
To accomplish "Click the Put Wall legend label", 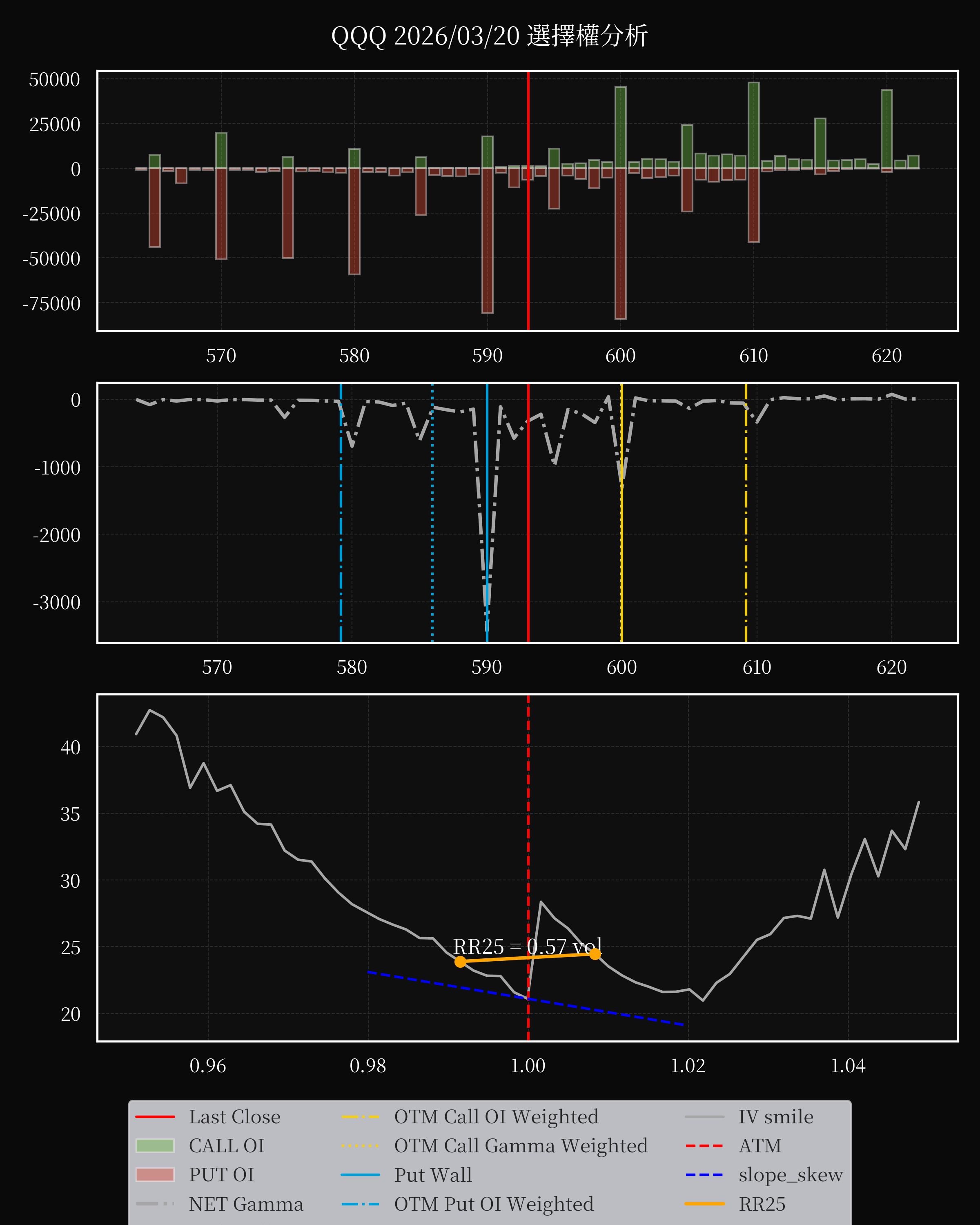I will (x=433, y=1174).
